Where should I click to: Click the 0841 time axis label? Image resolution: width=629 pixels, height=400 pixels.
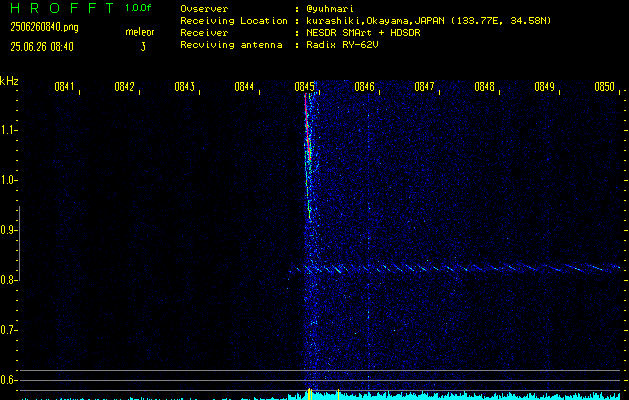[x=64, y=87]
